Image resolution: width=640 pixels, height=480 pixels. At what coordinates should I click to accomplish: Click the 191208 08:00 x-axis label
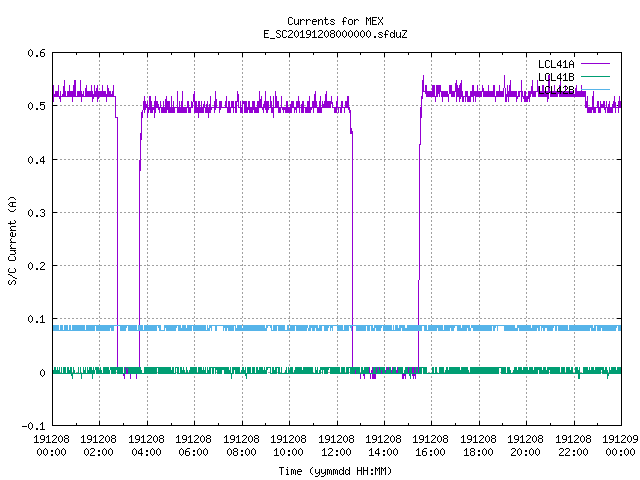(241, 445)
